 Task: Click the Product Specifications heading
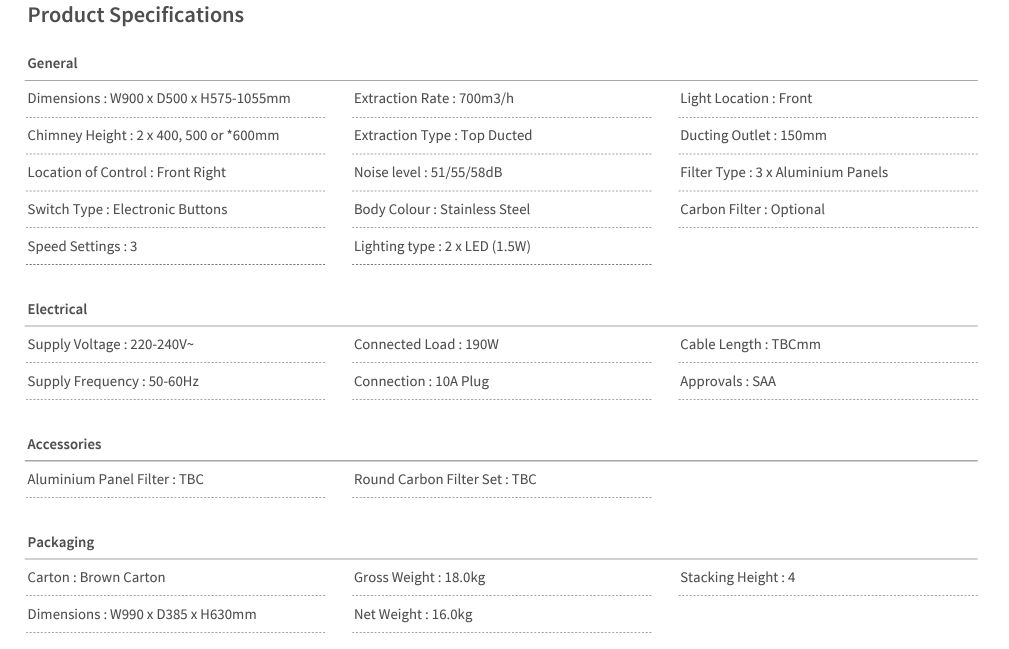135,15
